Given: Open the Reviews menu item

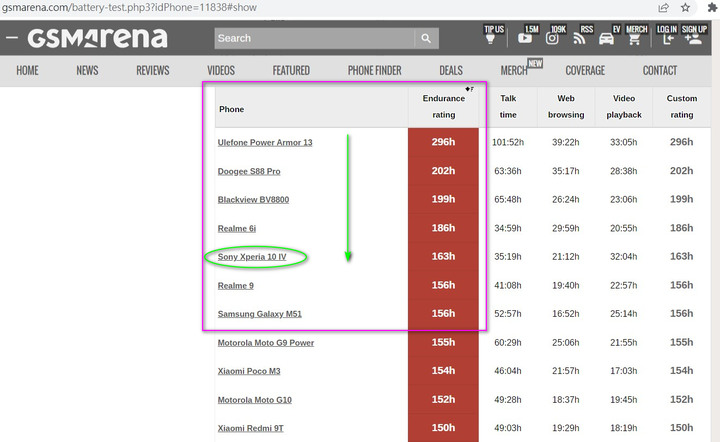Looking at the screenshot, I should 153,70.
